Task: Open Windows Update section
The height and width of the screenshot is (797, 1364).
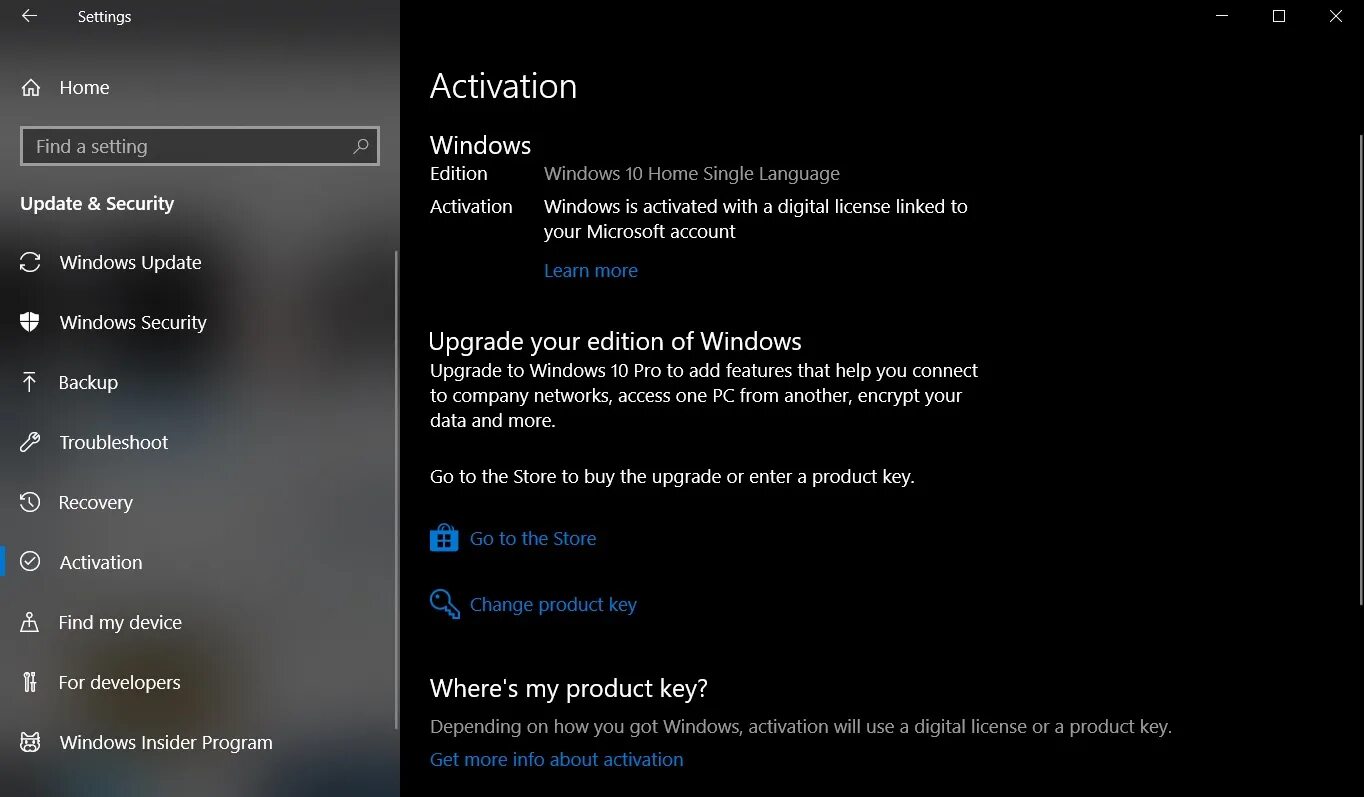Action: pos(199,262)
